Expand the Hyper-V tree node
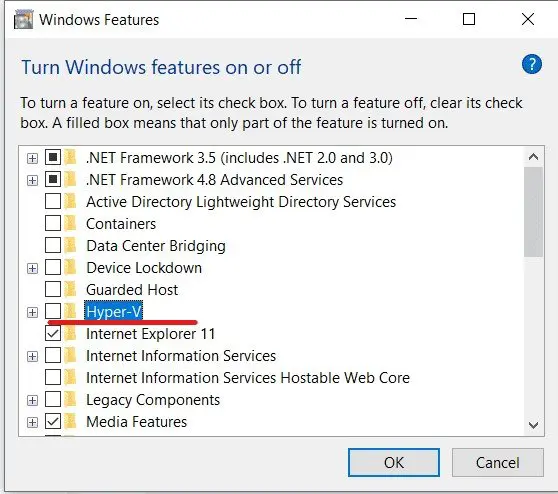This screenshot has height=494, width=558. click(x=32, y=312)
